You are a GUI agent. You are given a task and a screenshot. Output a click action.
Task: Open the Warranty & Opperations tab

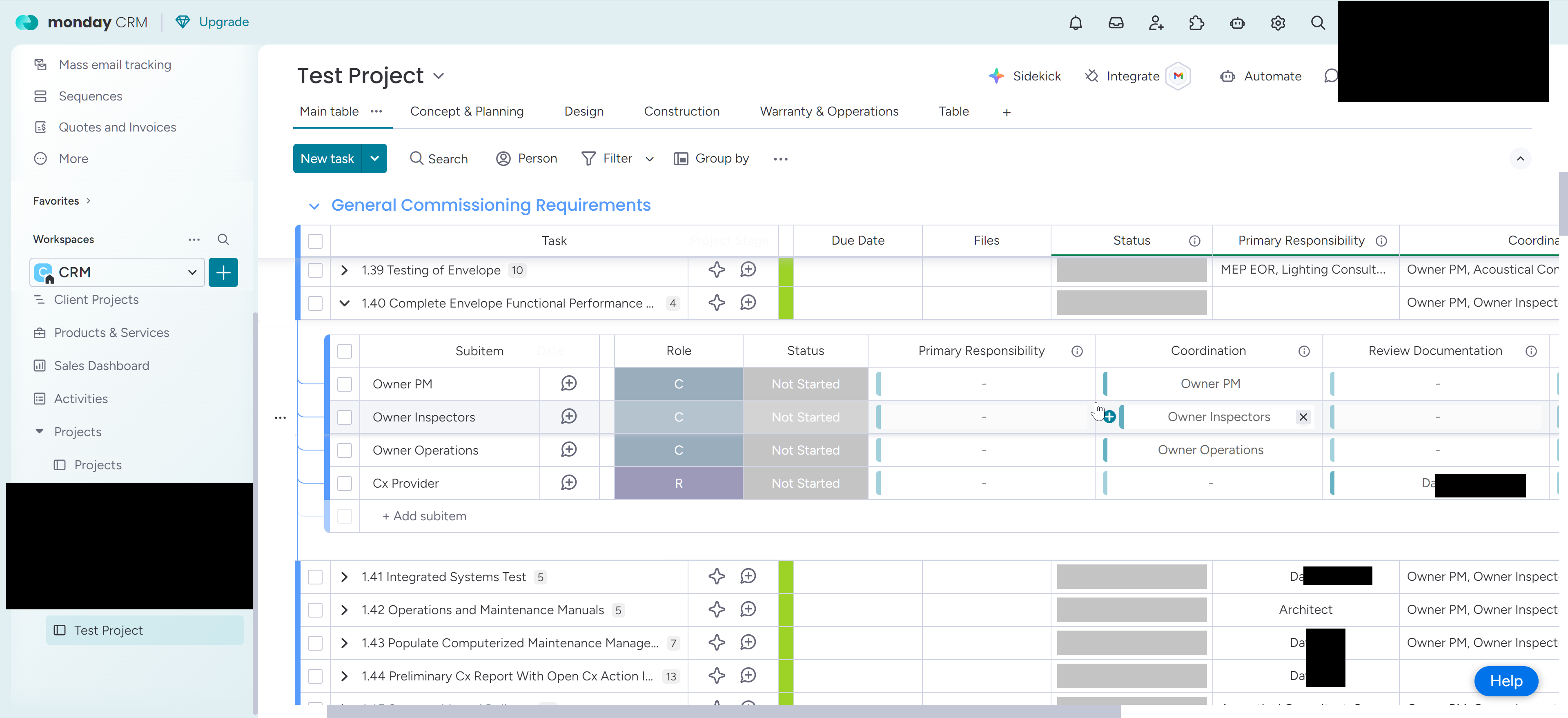pyautogui.click(x=829, y=111)
